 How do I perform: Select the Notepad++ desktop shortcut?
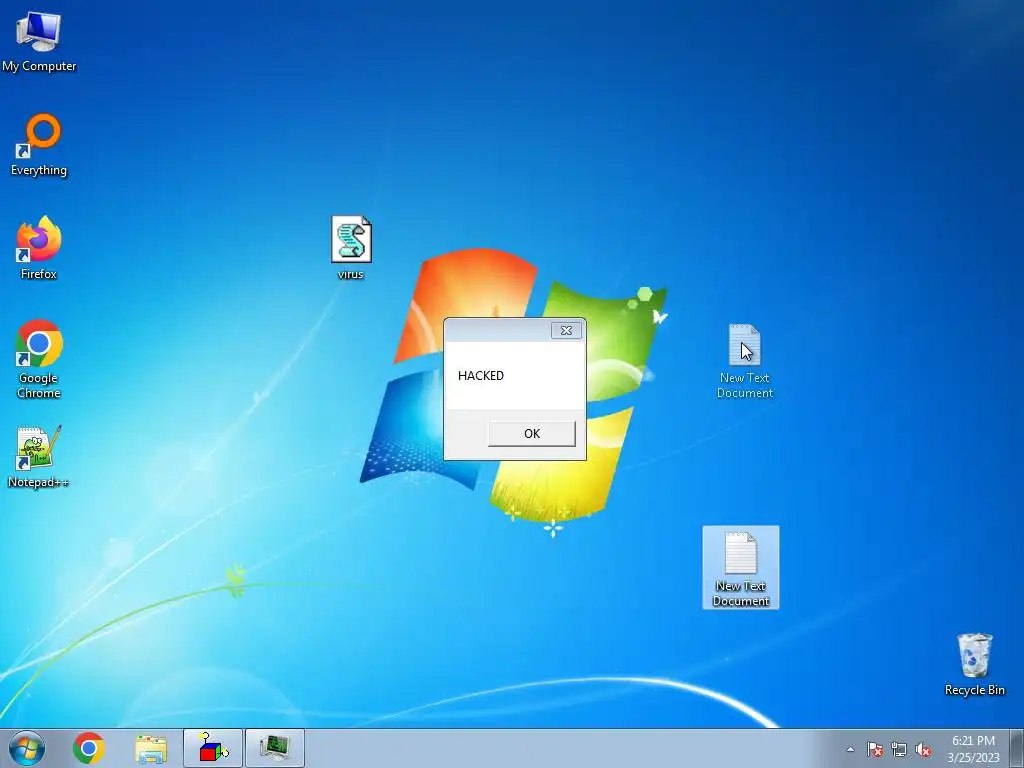(39, 456)
